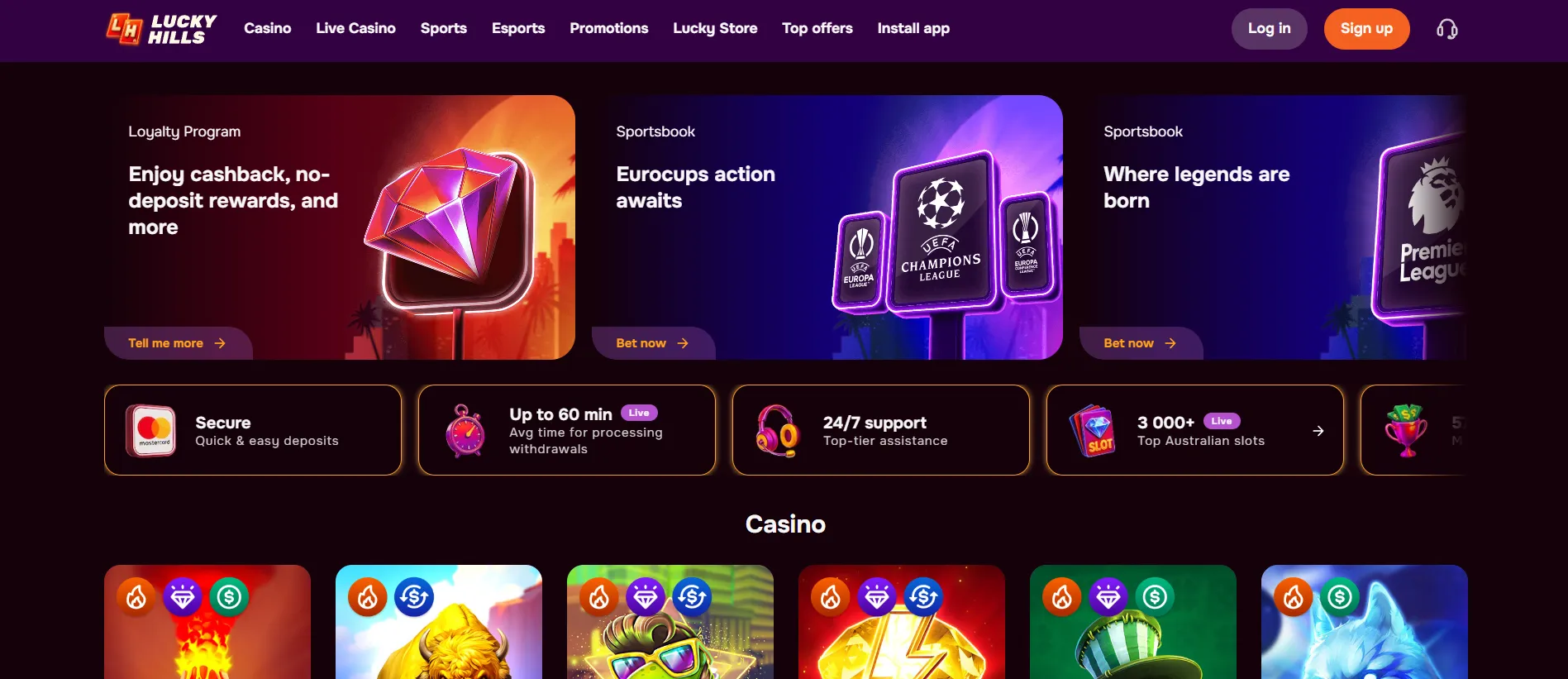Click the arrow on 3 000+ slots card

pos(1318,431)
